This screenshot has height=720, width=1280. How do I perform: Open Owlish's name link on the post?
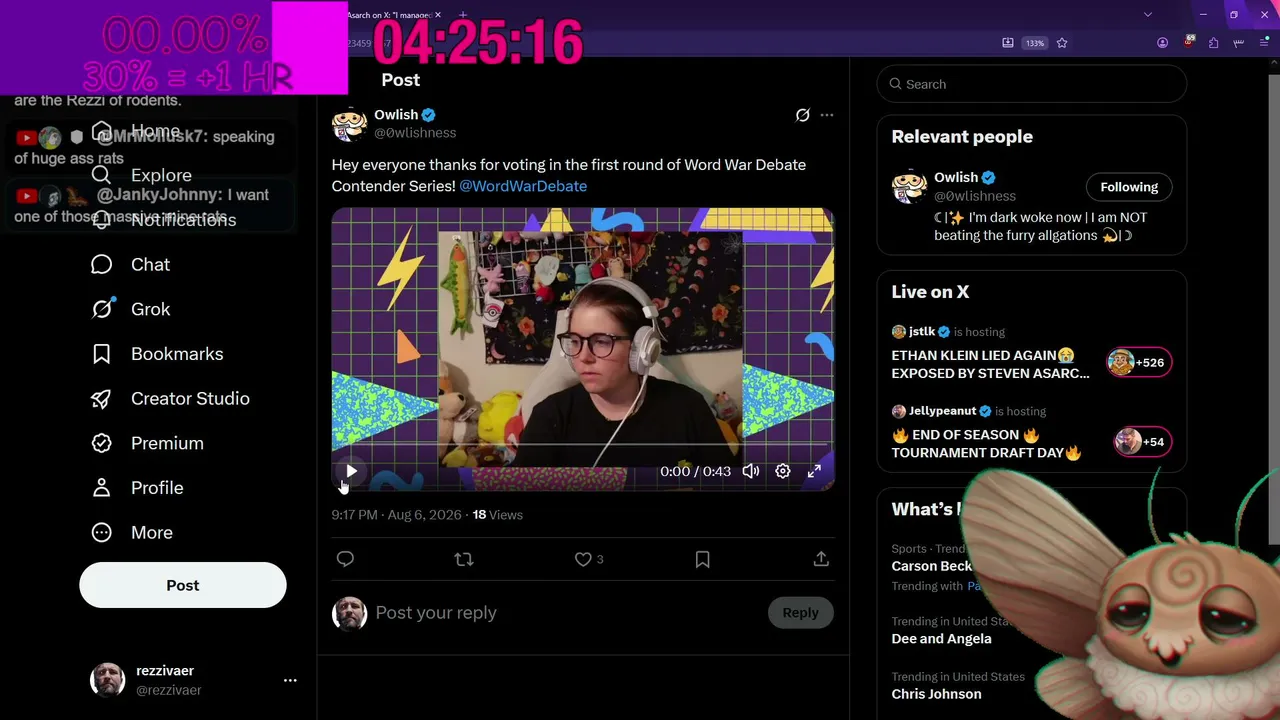click(396, 115)
